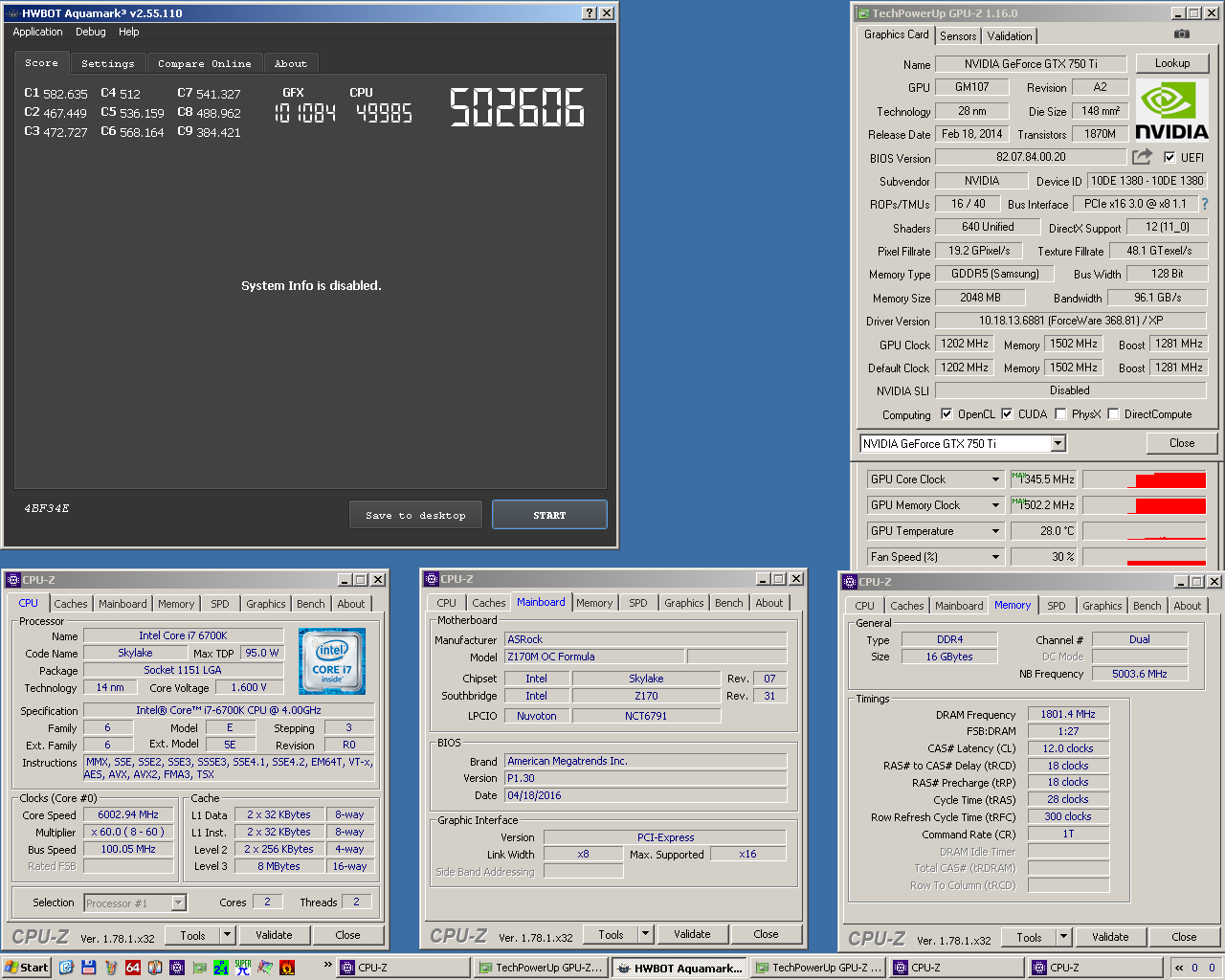The image size is (1225, 980).
Task: Open GPU Temperature sensor dropdown
Action: (995, 530)
